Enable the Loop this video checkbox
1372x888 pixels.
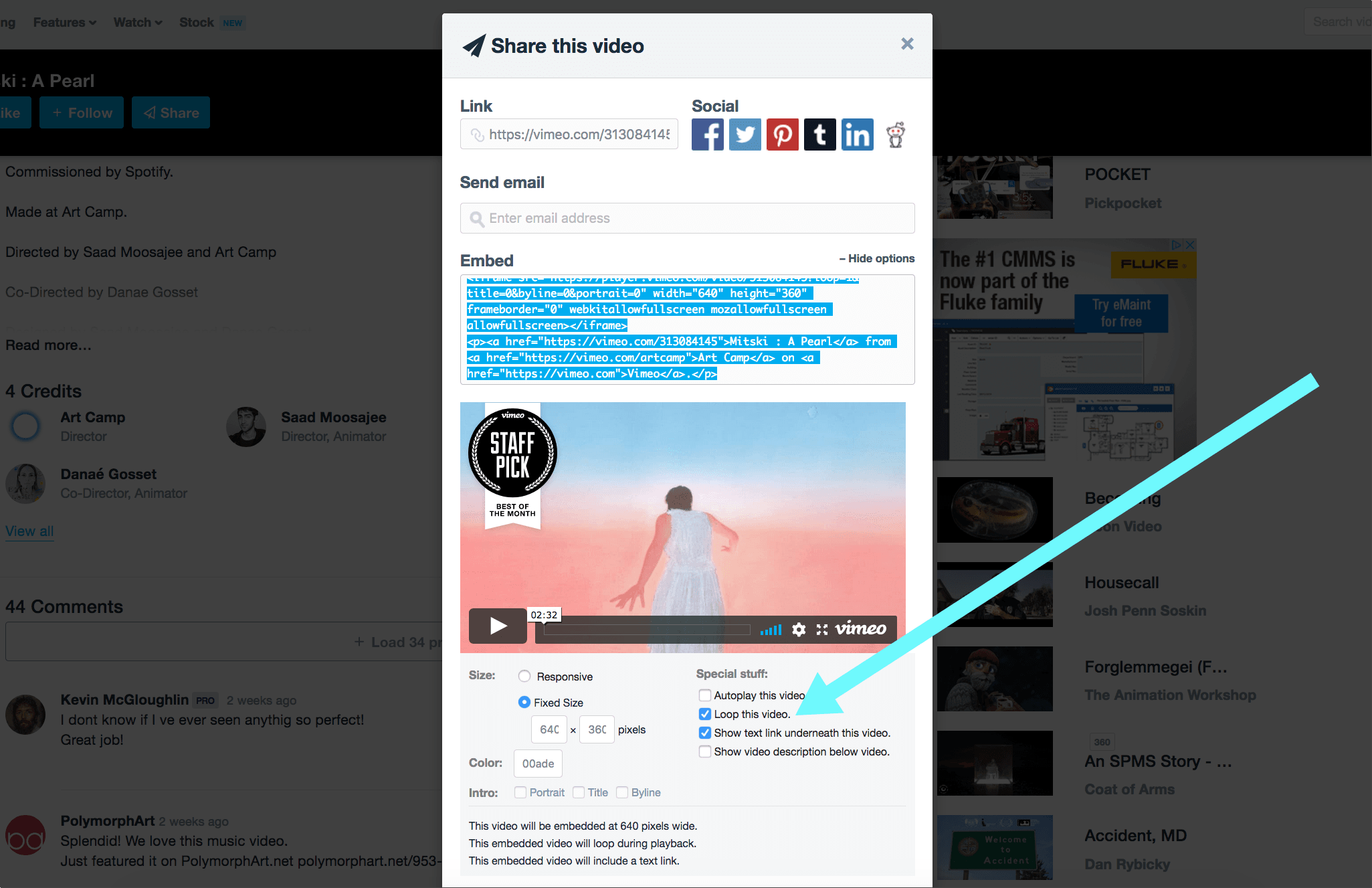click(703, 714)
